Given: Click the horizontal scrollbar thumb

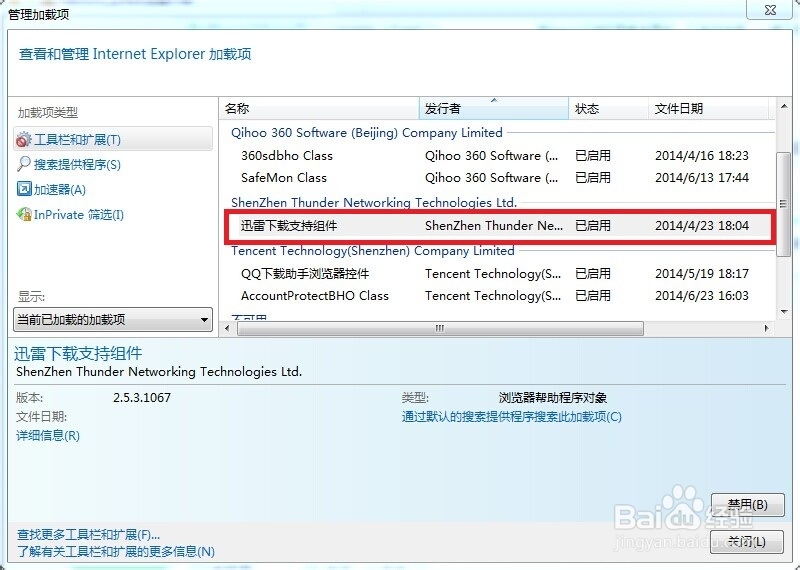Looking at the screenshot, I should pyautogui.click(x=440, y=328).
